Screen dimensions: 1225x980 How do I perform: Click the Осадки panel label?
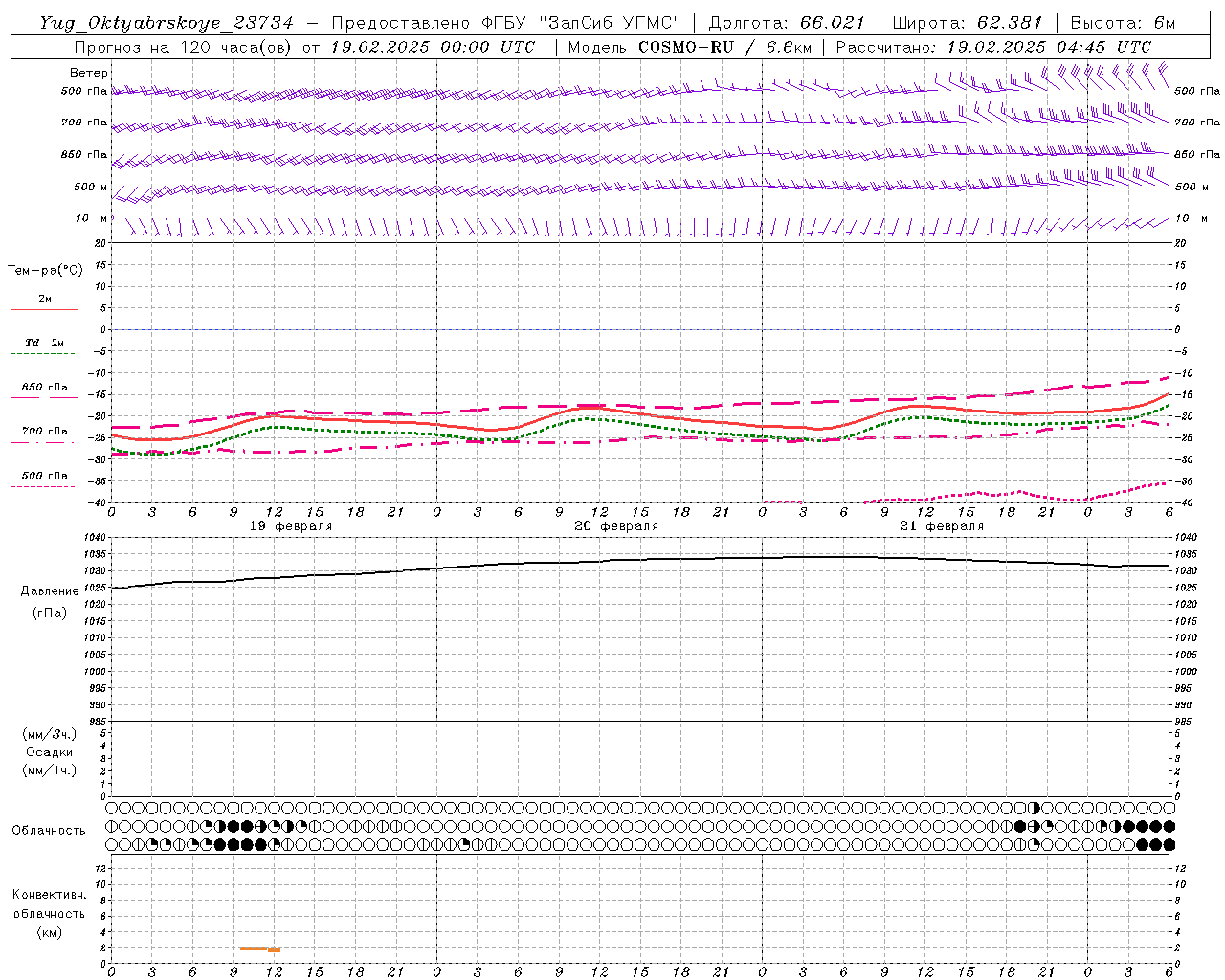point(50,752)
